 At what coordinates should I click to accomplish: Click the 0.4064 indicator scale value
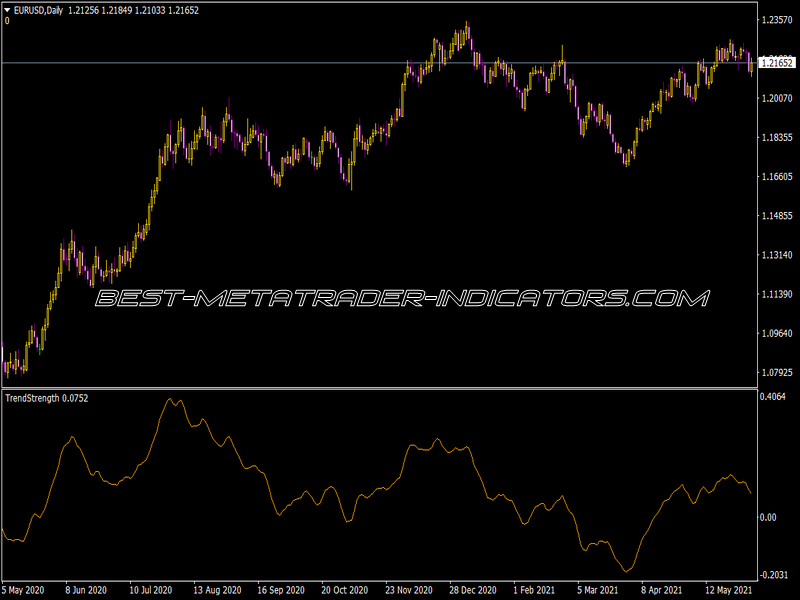[772, 396]
